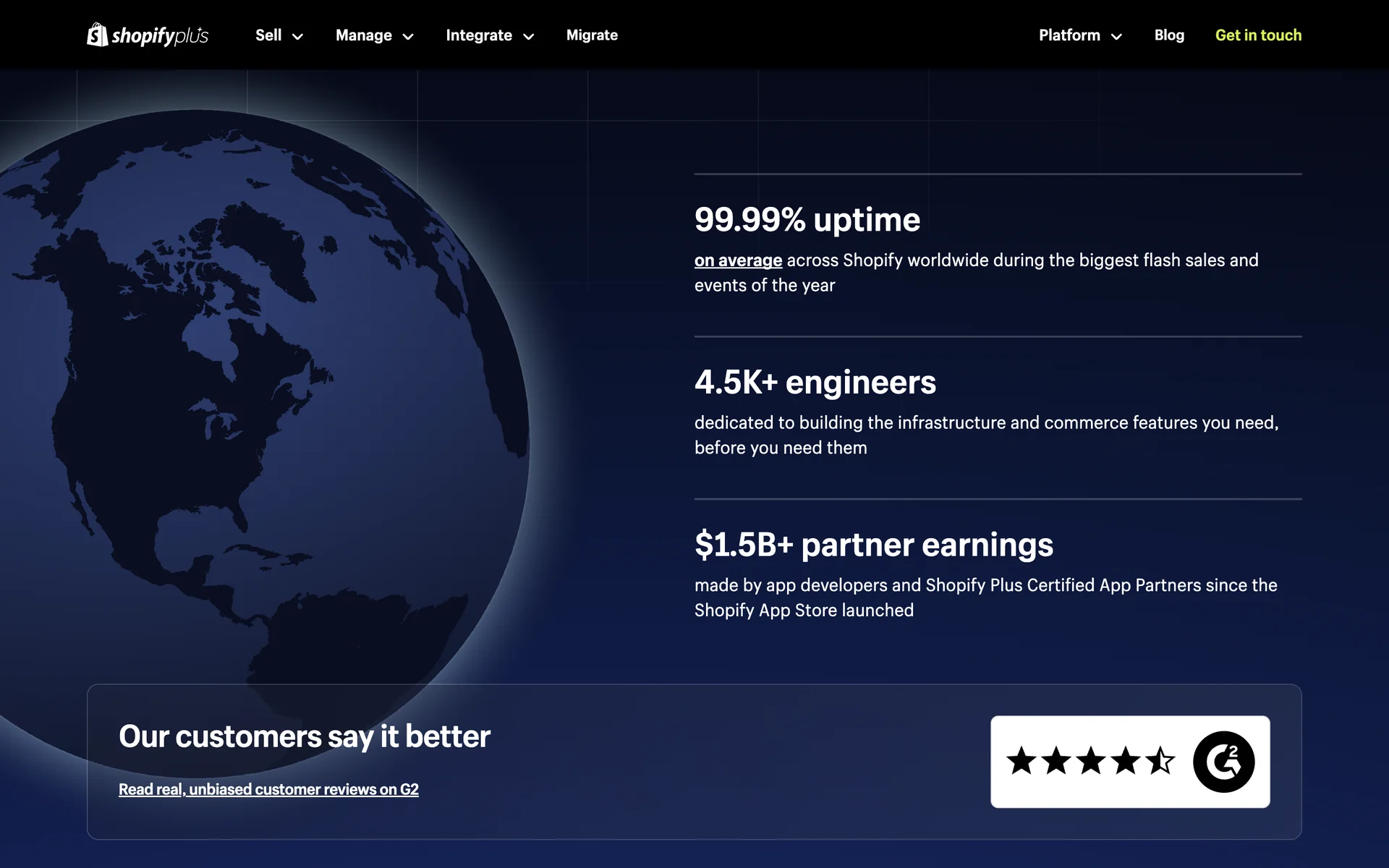
Task: Click the Shopify shopping bag logo icon
Action: [97, 35]
